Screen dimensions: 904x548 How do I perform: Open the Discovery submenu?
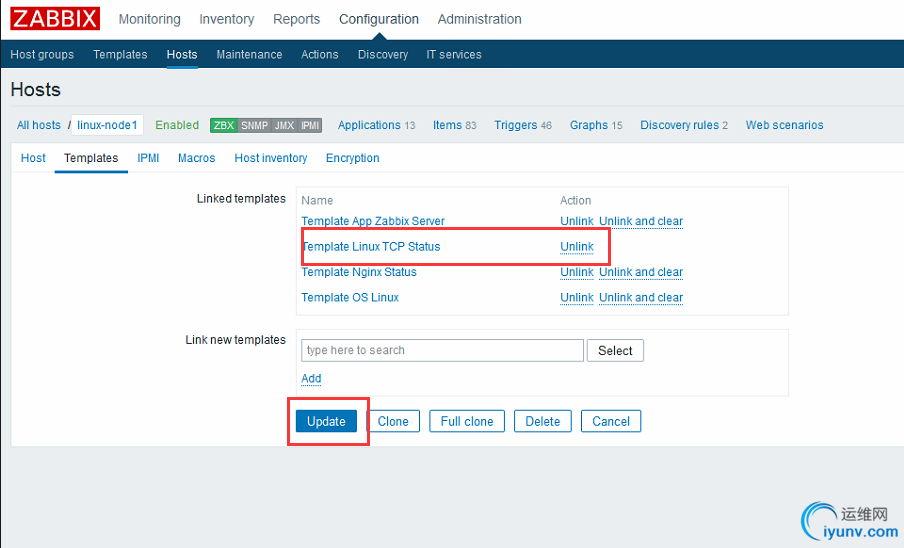[x=382, y=54]
